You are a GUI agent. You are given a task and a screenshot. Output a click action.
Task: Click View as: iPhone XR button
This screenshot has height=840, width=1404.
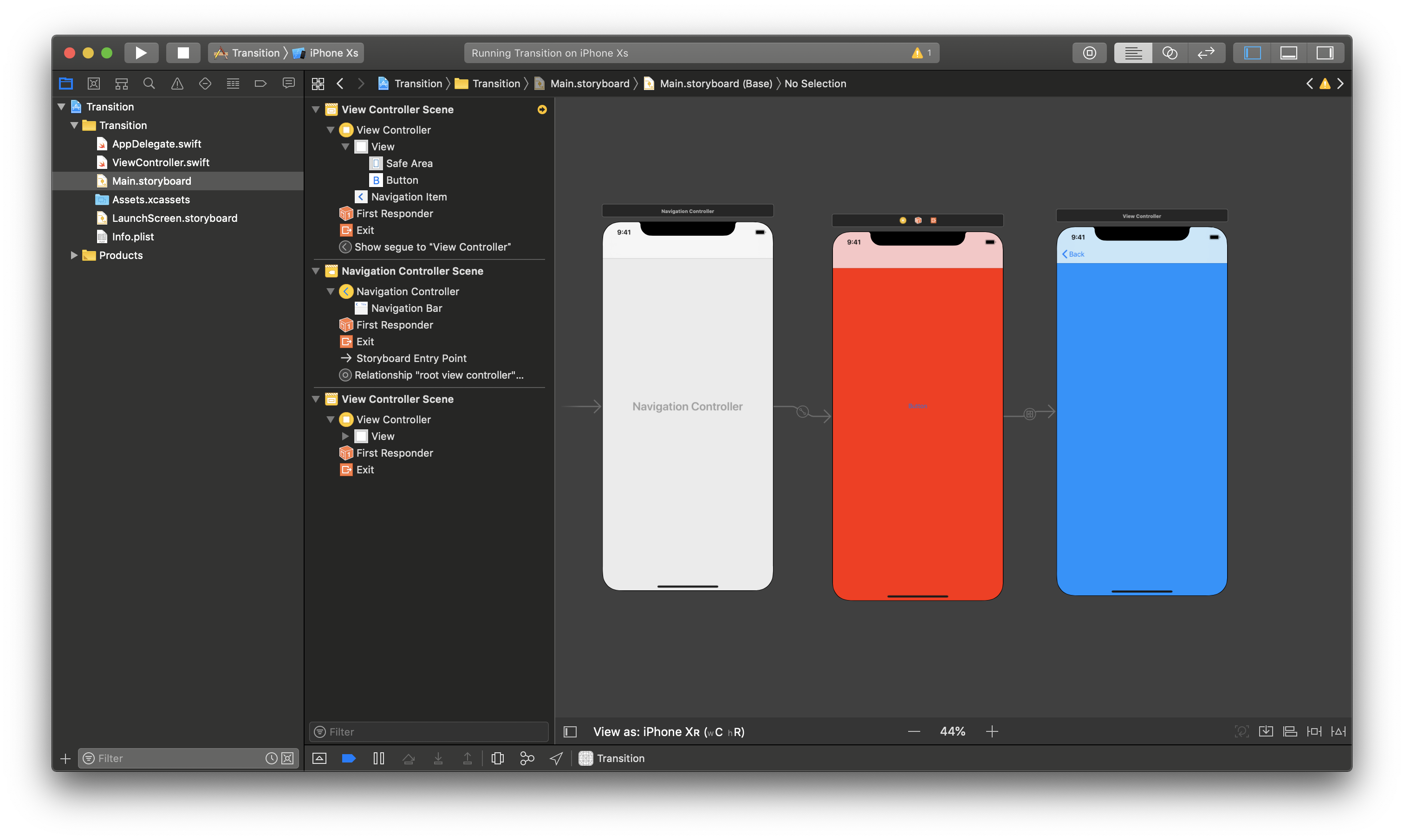pyautogui.click(x=668, y=731)
